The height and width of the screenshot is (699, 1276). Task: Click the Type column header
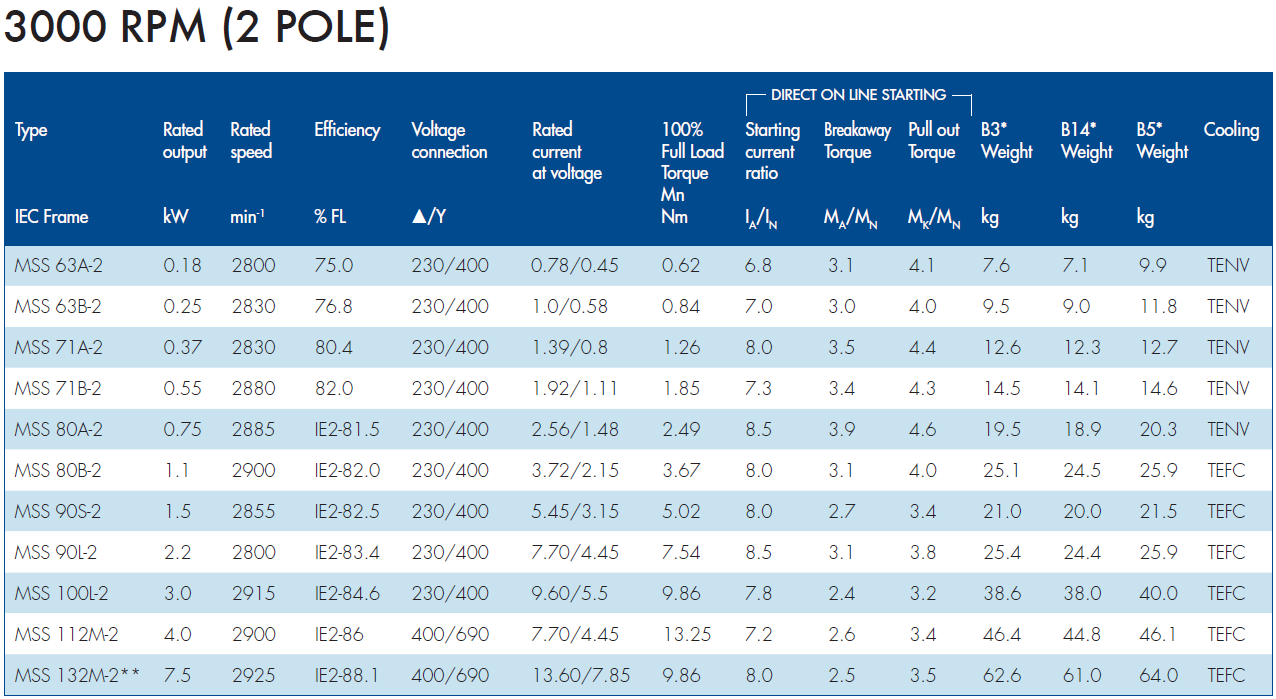tap(31, 130)
